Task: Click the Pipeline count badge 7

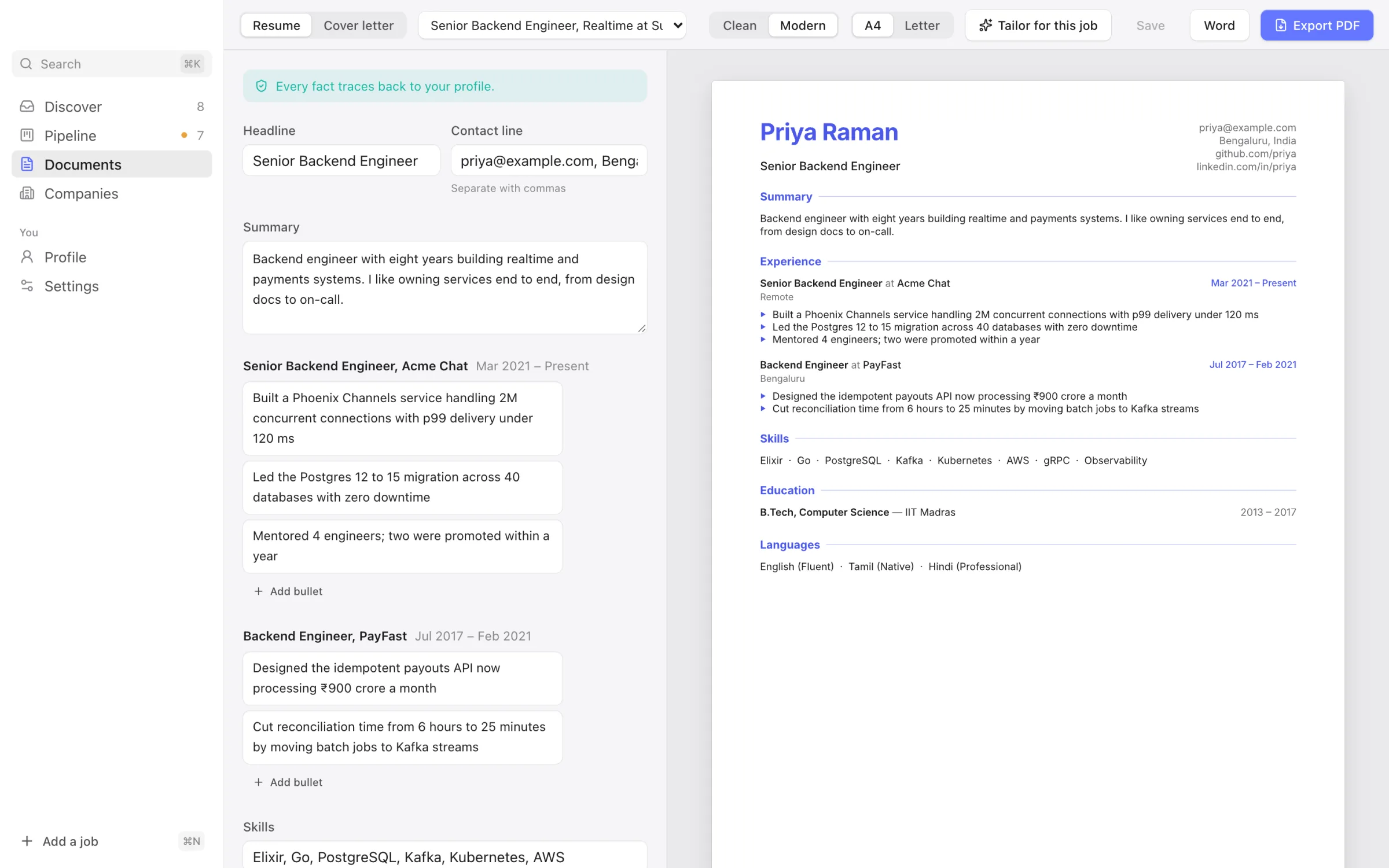Action: tap(200, 135)
